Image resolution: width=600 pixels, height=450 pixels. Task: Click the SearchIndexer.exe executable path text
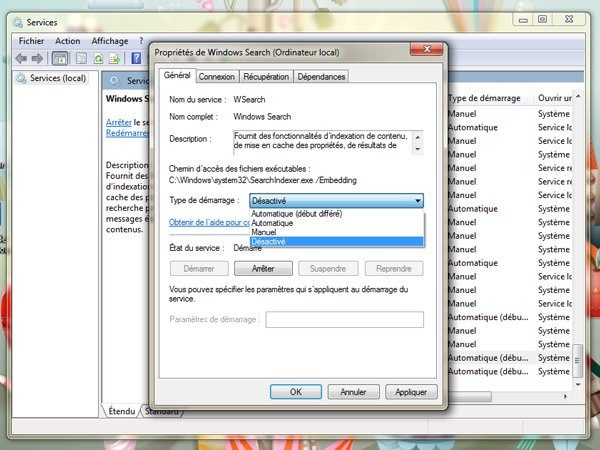262,180
